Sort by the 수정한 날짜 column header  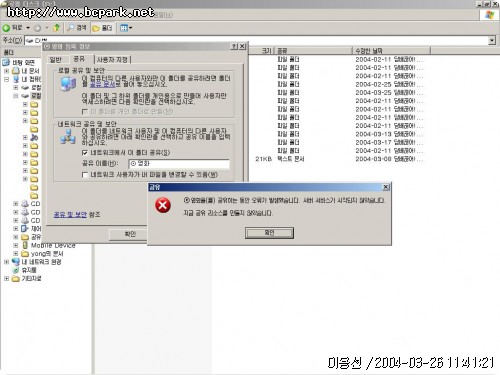click(x=391, y=51)
